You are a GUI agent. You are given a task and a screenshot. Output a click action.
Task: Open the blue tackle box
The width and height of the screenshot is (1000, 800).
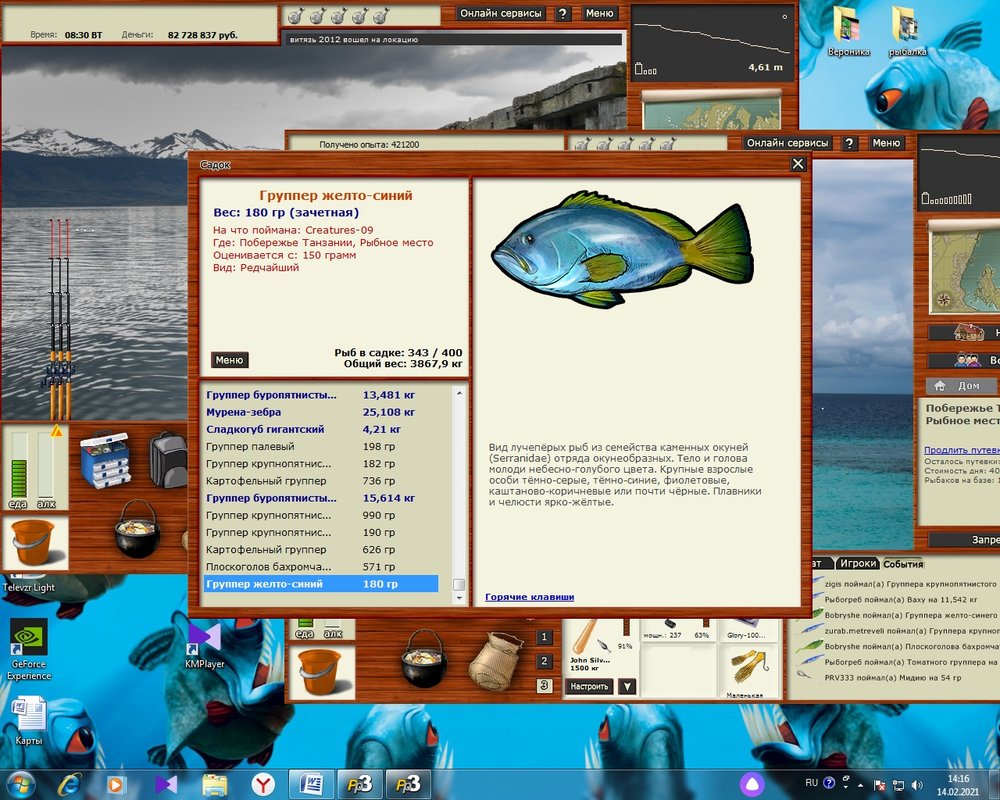(x=105, y=458)
